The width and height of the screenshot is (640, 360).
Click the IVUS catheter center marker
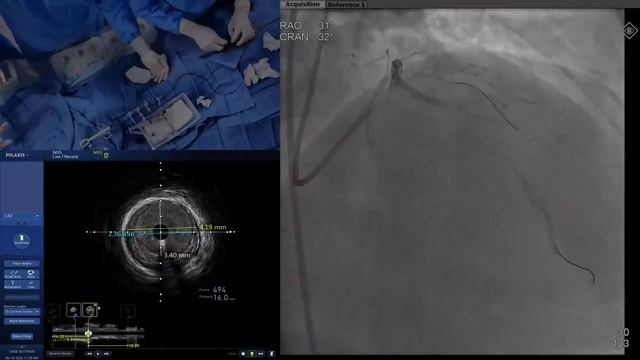(x=160, y=232)
